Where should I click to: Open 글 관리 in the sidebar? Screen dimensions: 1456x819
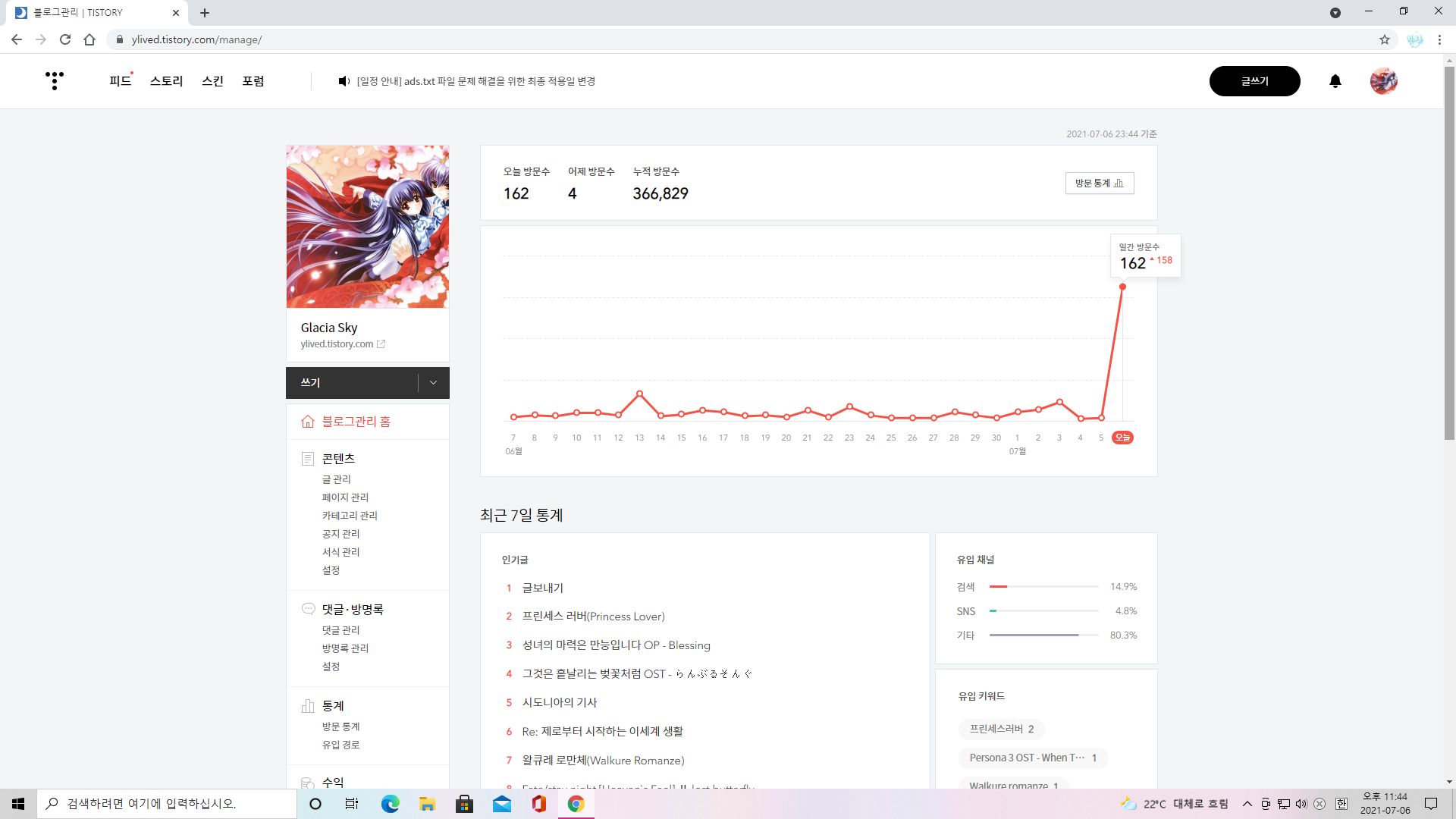click(337, 479)
